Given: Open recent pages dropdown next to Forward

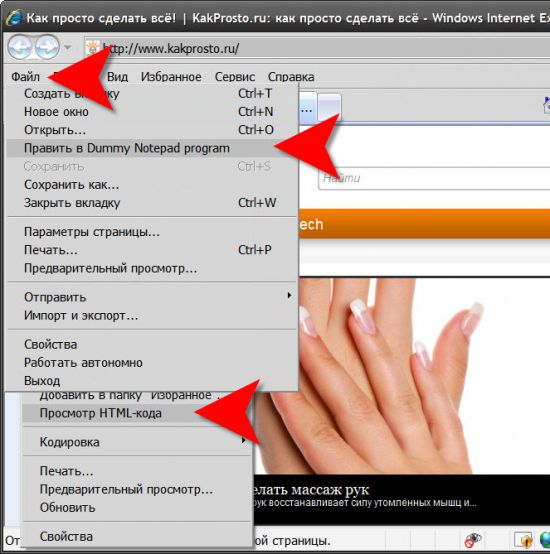Looking at the screenshot, I should [67, 47].
